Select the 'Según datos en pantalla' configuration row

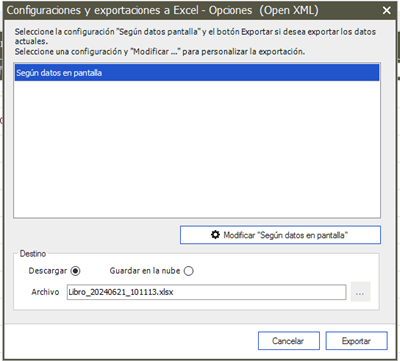197,73
